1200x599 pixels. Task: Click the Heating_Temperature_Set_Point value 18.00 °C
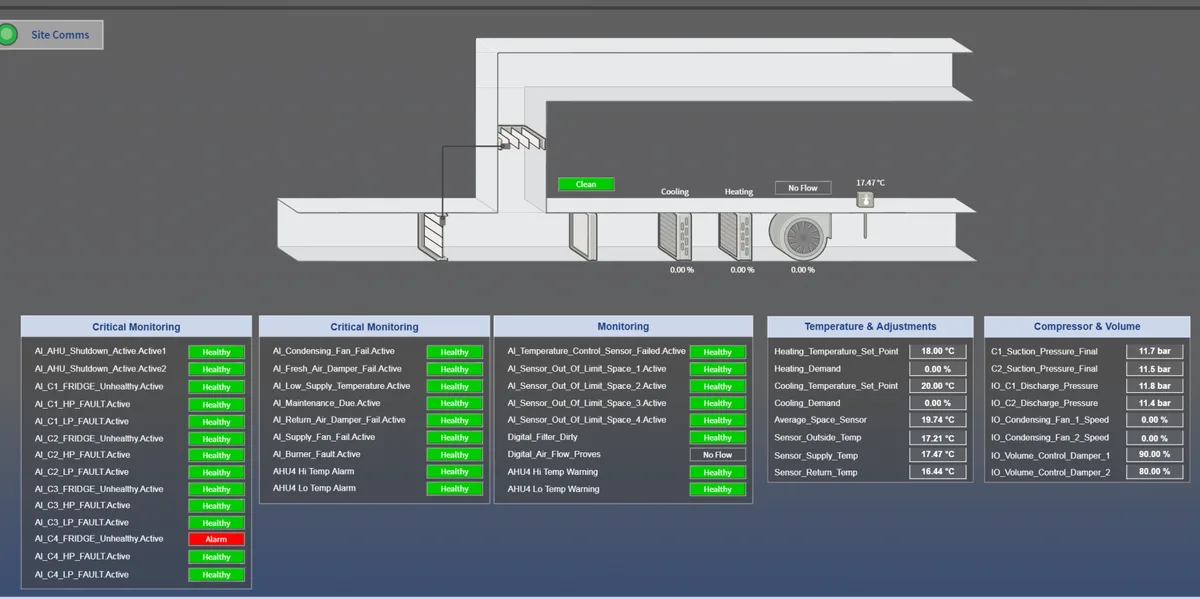coord(938,352)
